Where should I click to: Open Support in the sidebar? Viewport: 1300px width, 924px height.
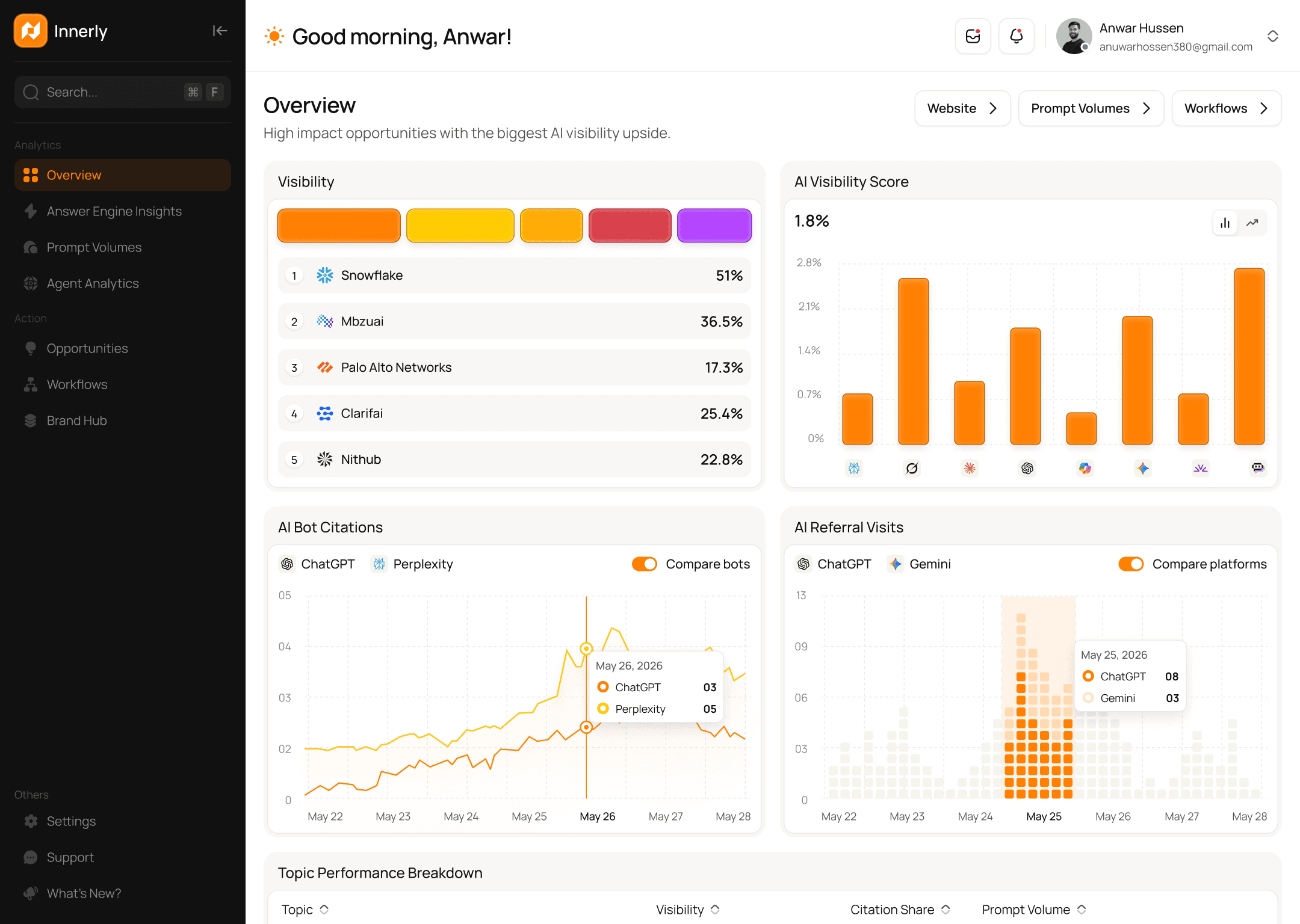click(123, 857)
